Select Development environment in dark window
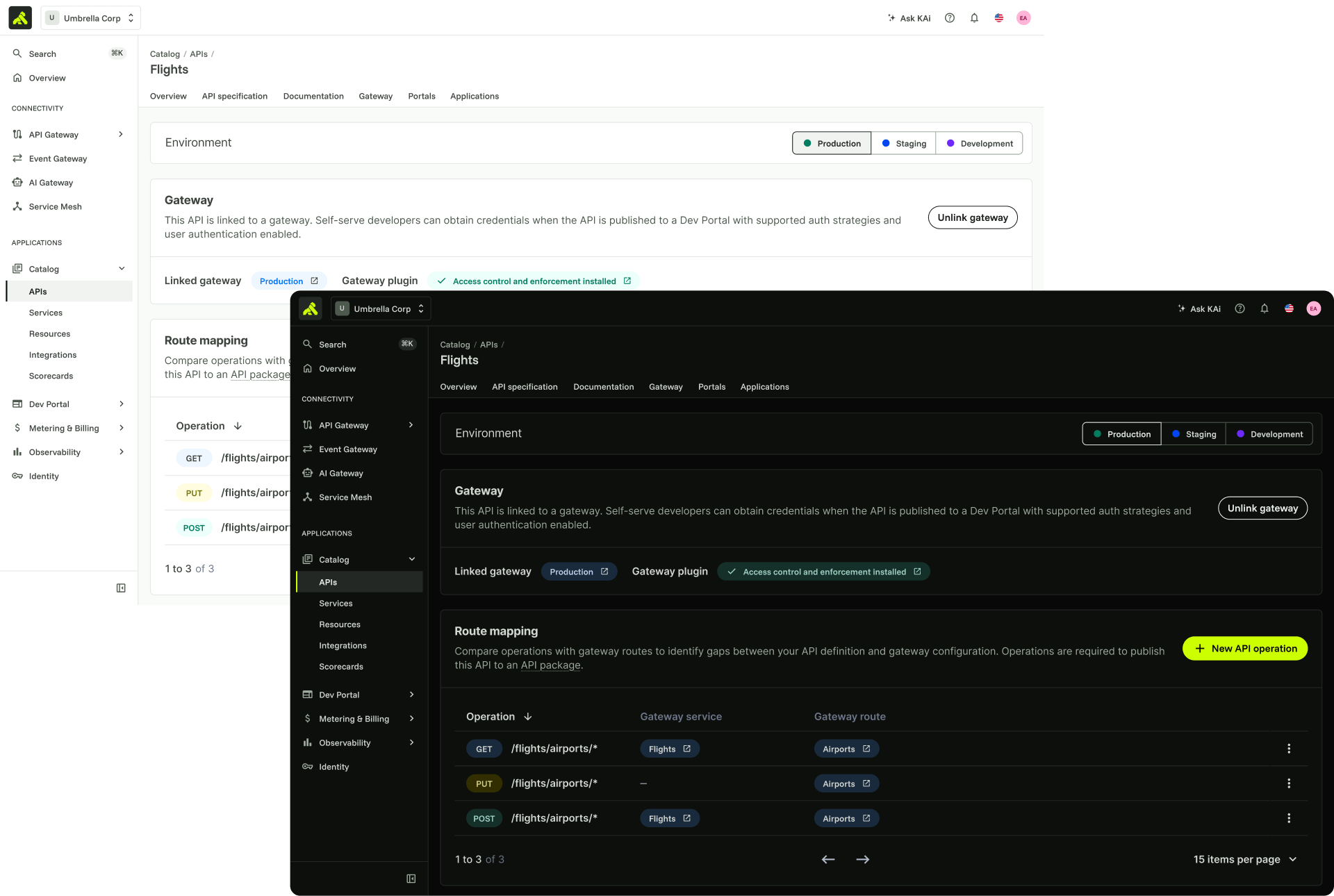1334x896 pixels. coord(1269,434)
